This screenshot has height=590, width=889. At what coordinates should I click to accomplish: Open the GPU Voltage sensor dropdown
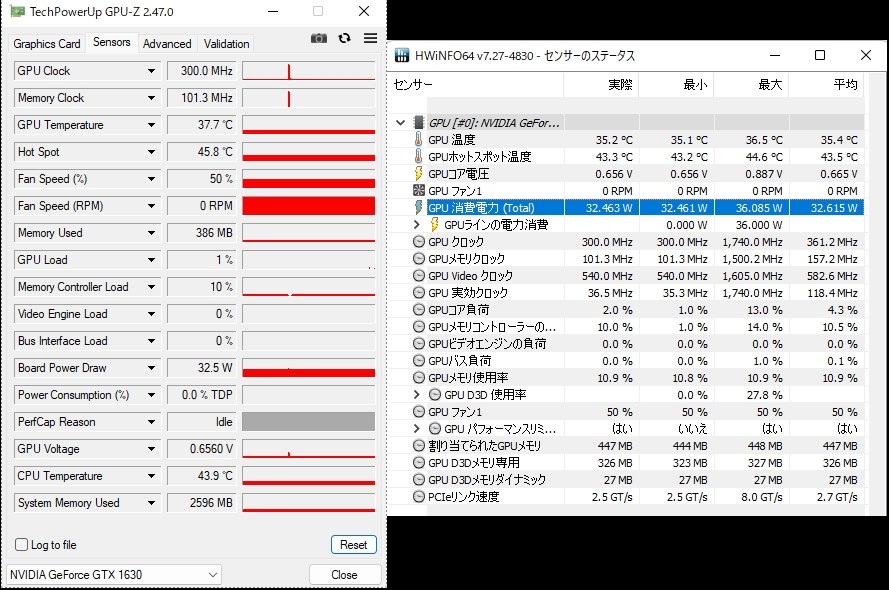[151, 449]
